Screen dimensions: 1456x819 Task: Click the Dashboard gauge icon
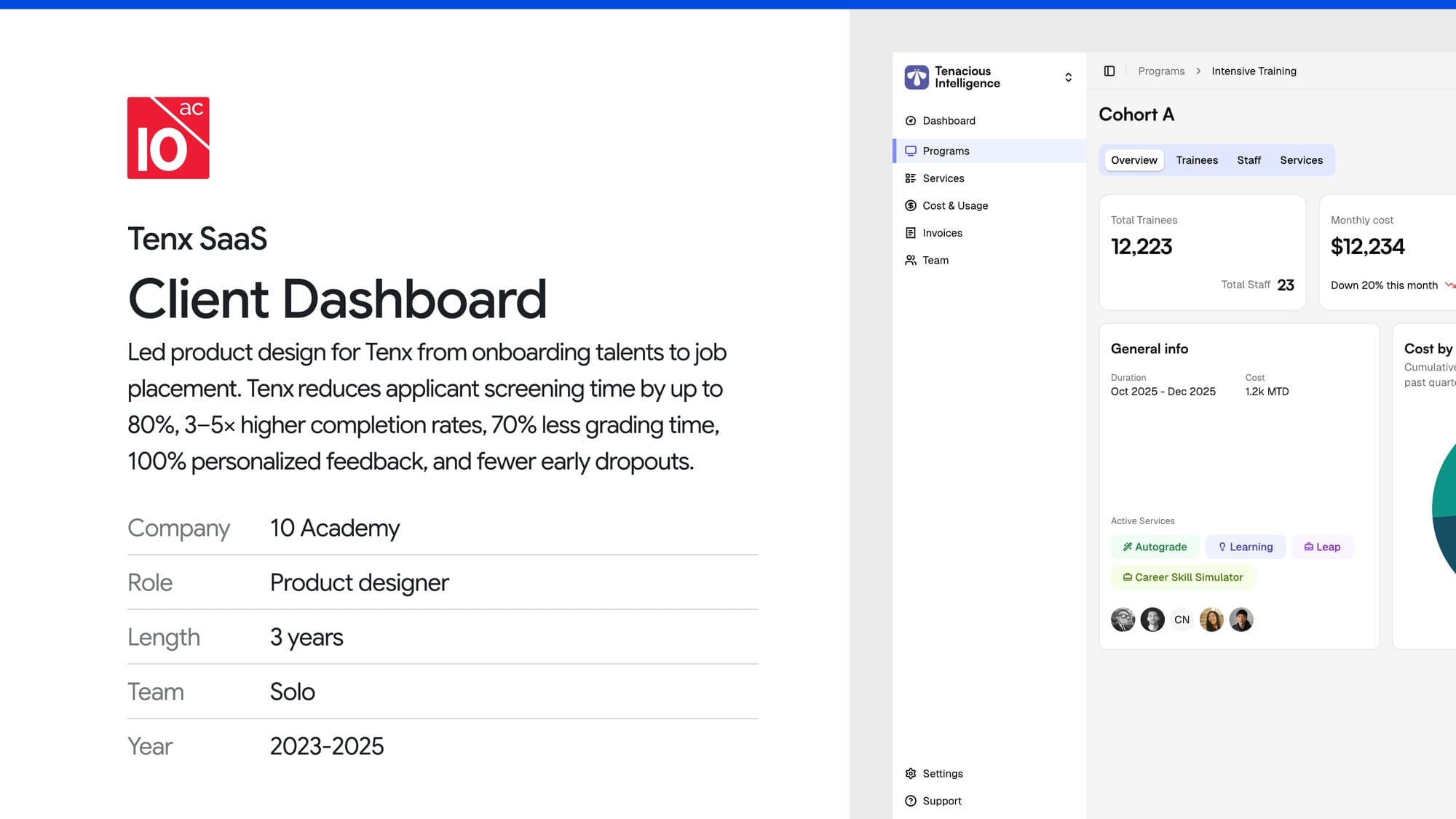(x=911, y=121)
